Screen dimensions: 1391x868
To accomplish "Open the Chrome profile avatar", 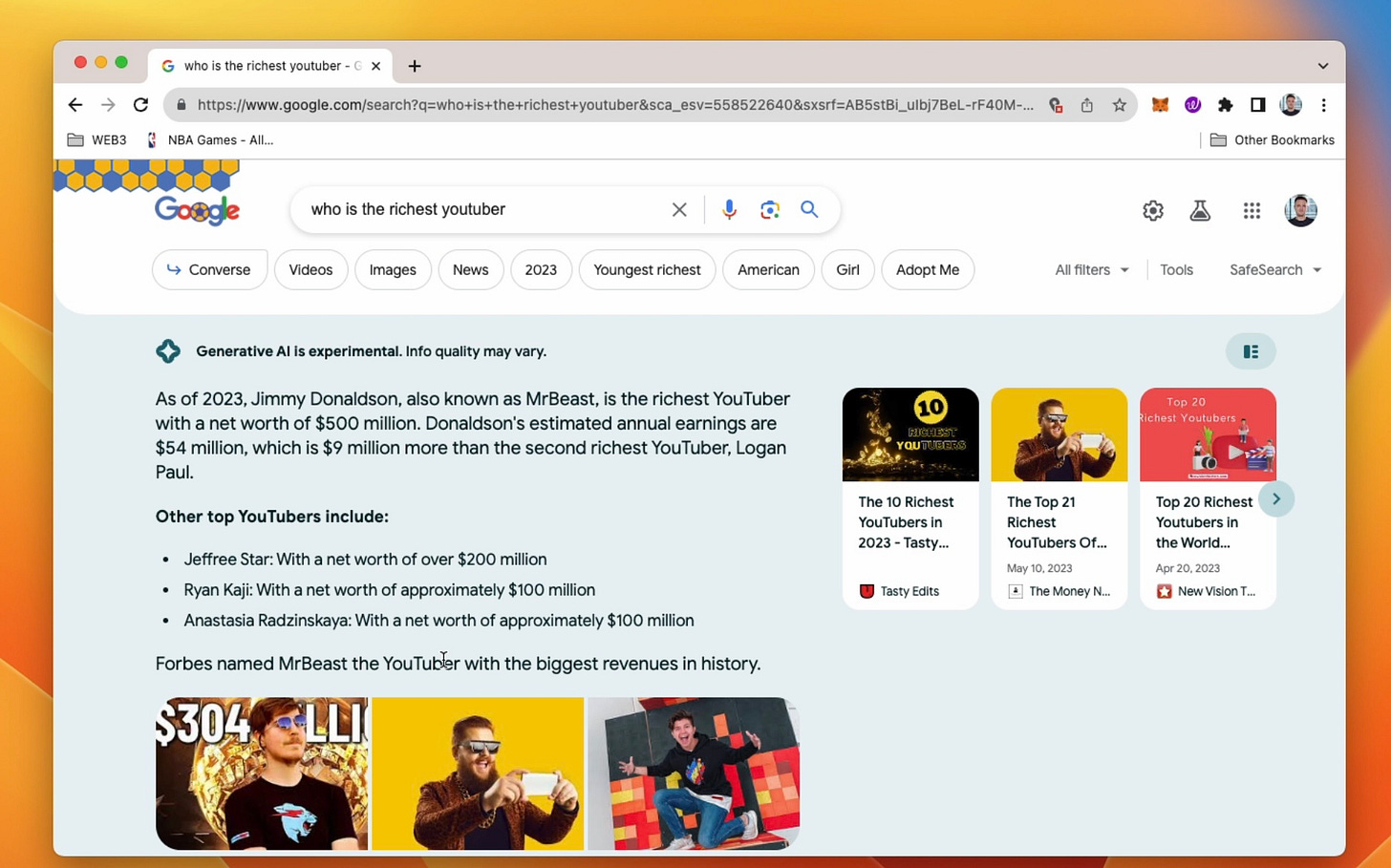I will click(1291, 105).
